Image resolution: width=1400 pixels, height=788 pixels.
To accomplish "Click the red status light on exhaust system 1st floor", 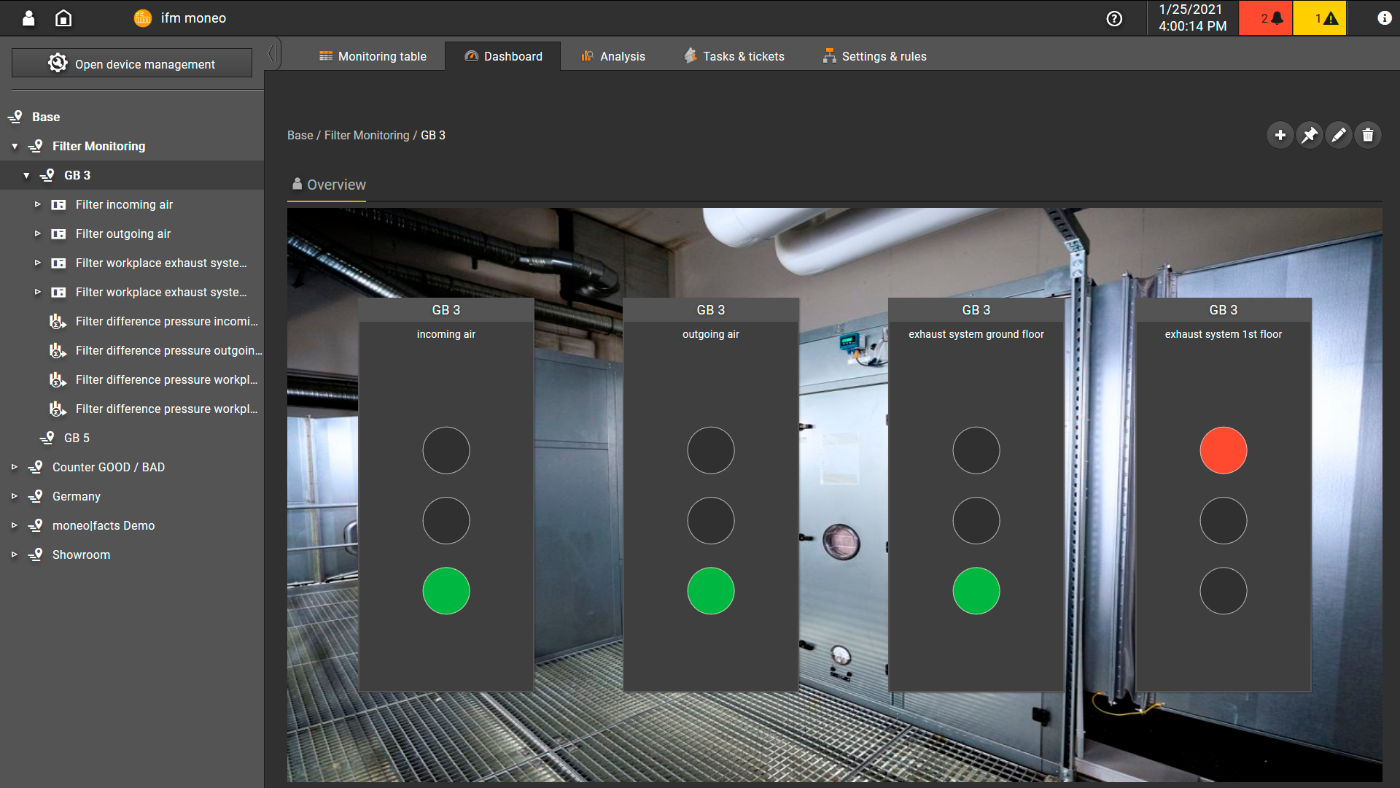I will [x=1223, y=450].
